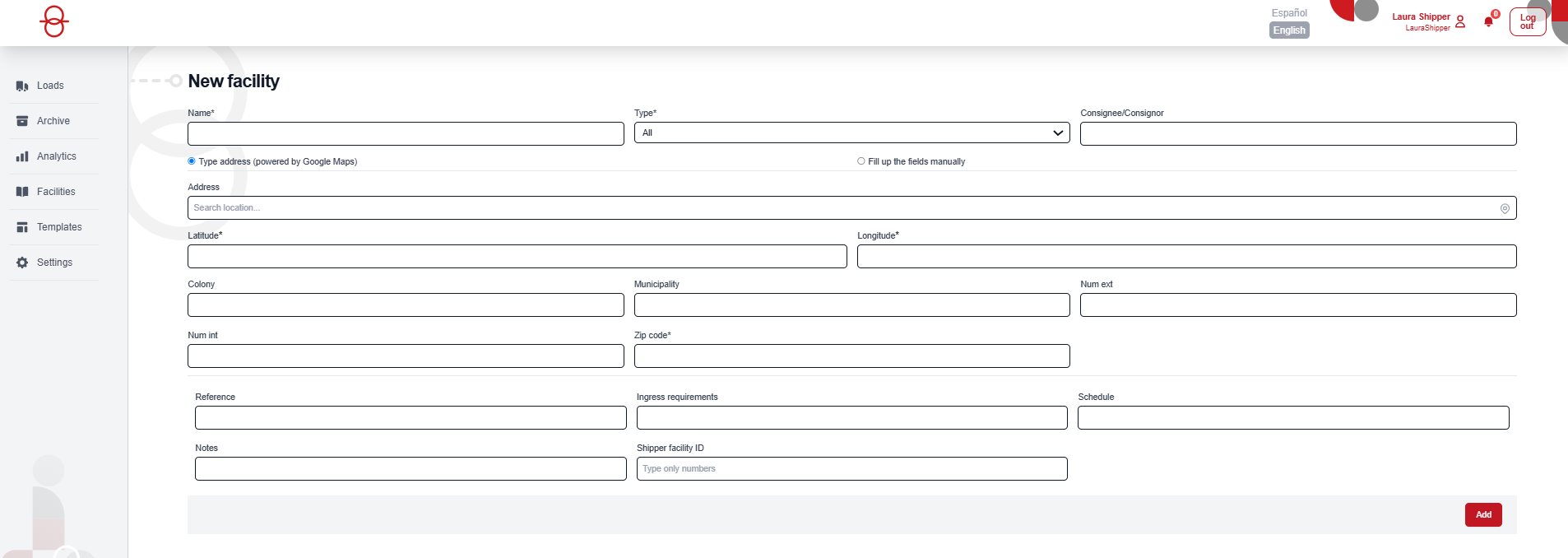The height and width of the screenshot is (558, 1568).
Task: Click the user profile icon
Action: click(1460, 21)
